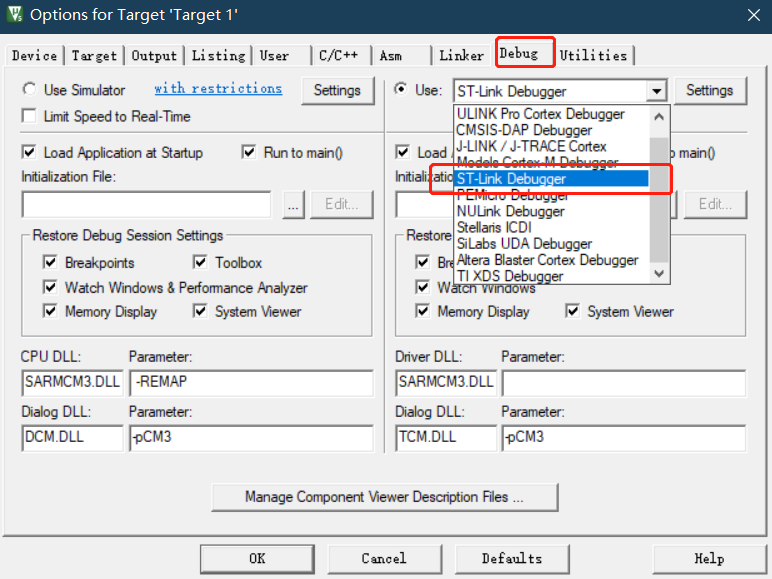Toggle right-side System Viewer checkbox

(572, 311)
